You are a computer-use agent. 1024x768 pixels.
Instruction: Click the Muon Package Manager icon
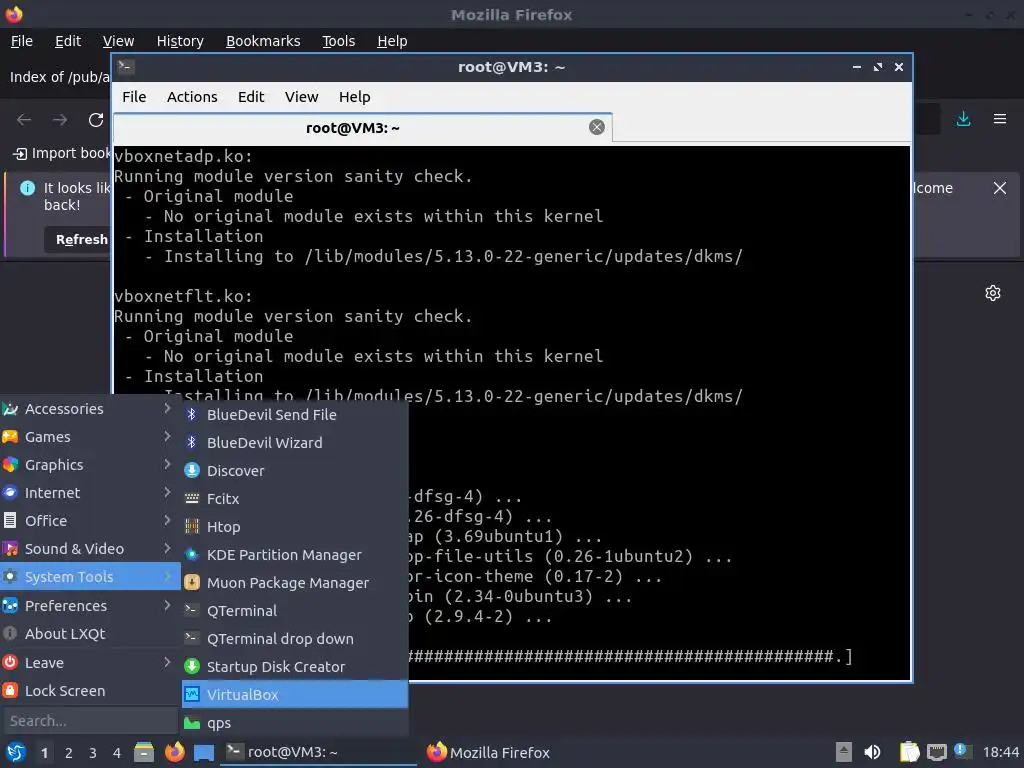(x=191, y=583)
